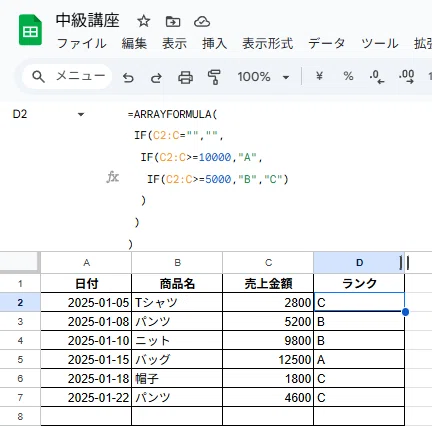
Task: Star the 中級講座 document
Action: pos(144,22)
